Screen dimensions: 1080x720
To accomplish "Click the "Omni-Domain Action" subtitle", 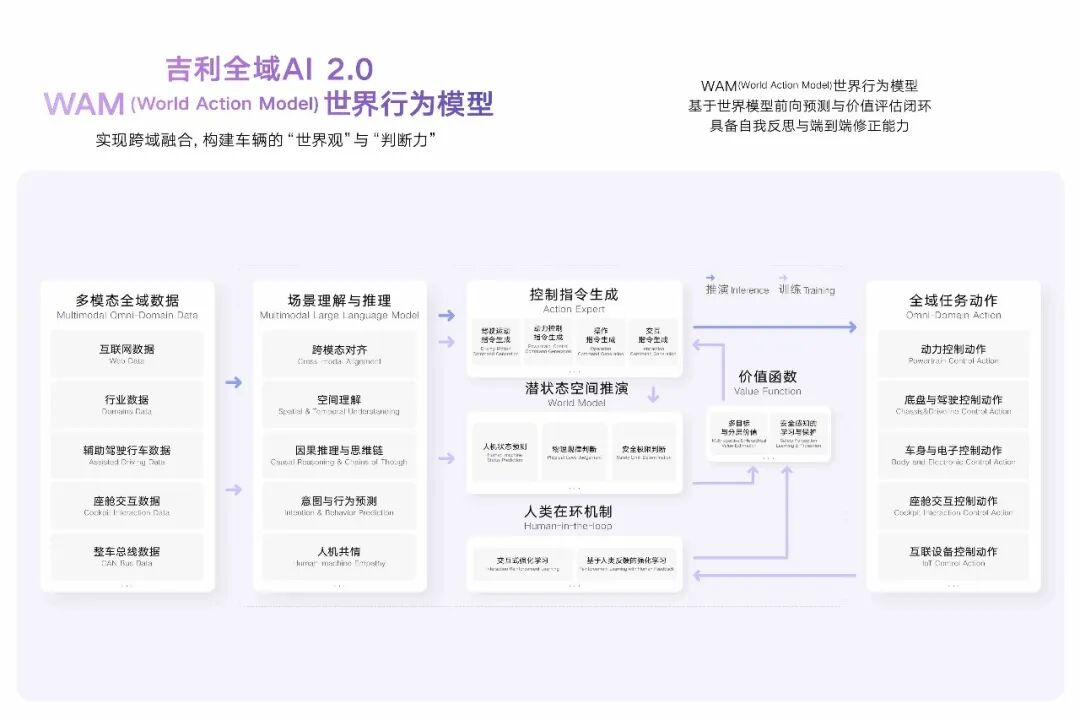I will click(953, 316).
